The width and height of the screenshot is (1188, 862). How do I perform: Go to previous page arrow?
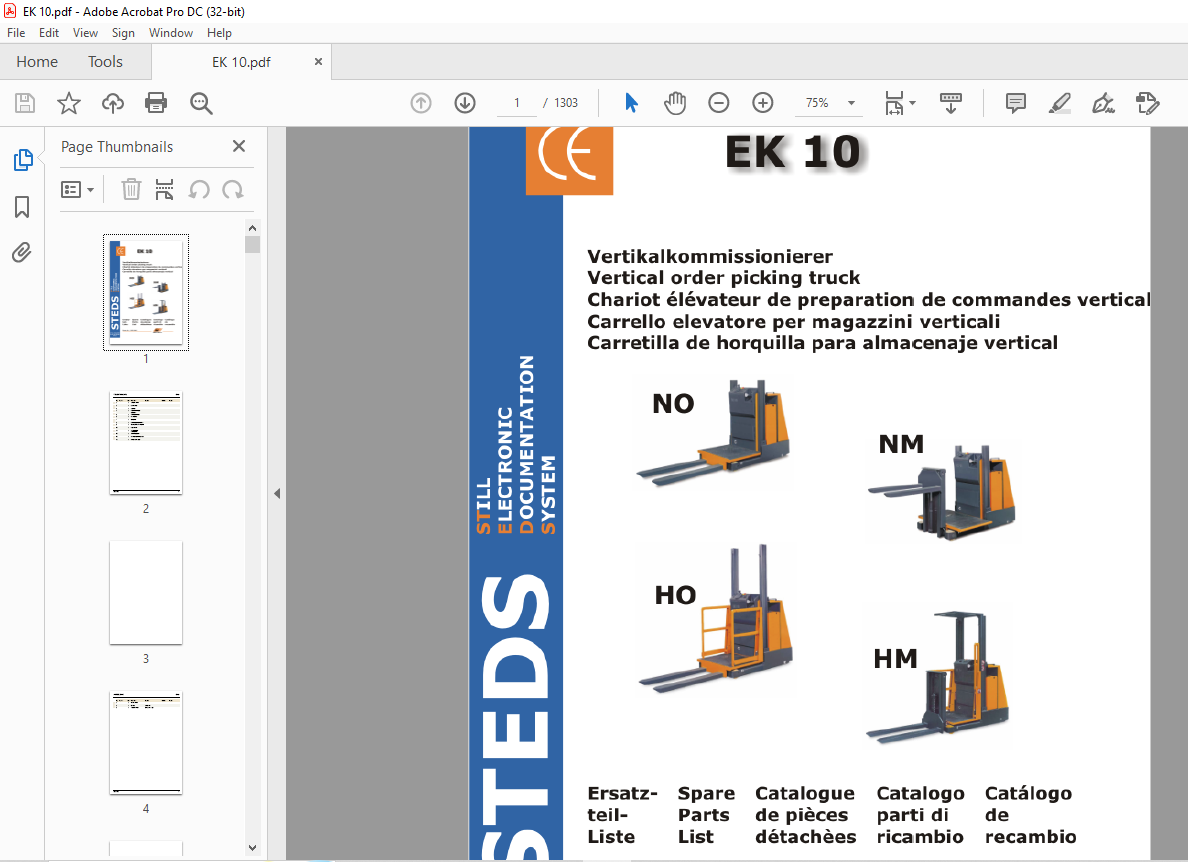420,103
